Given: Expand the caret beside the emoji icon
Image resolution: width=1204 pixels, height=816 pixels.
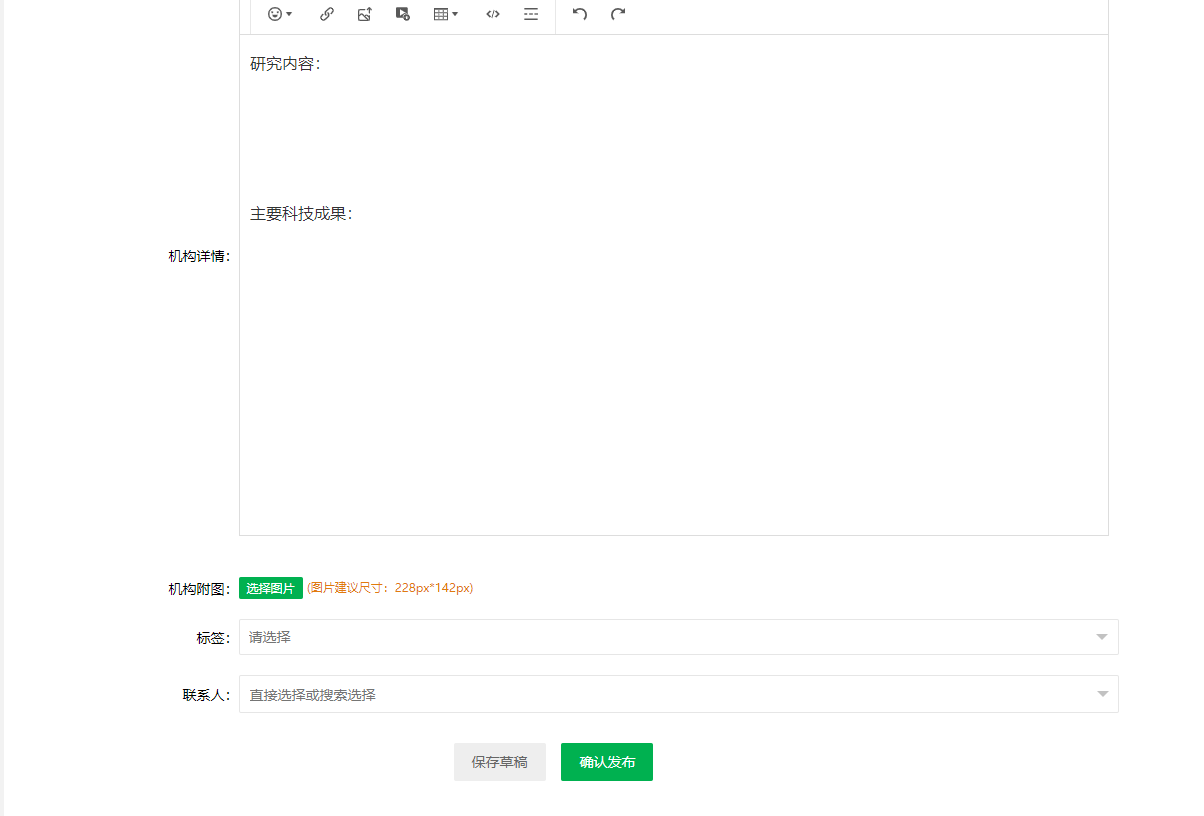Looking at the screenshot, I should [289, 15].
